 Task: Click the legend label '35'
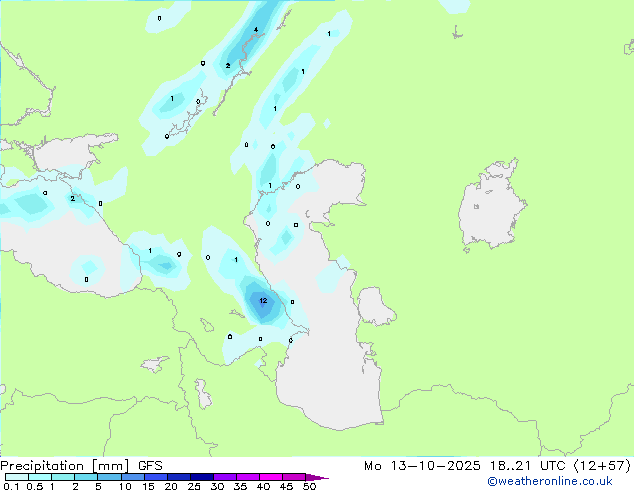[x=240, y=486]
